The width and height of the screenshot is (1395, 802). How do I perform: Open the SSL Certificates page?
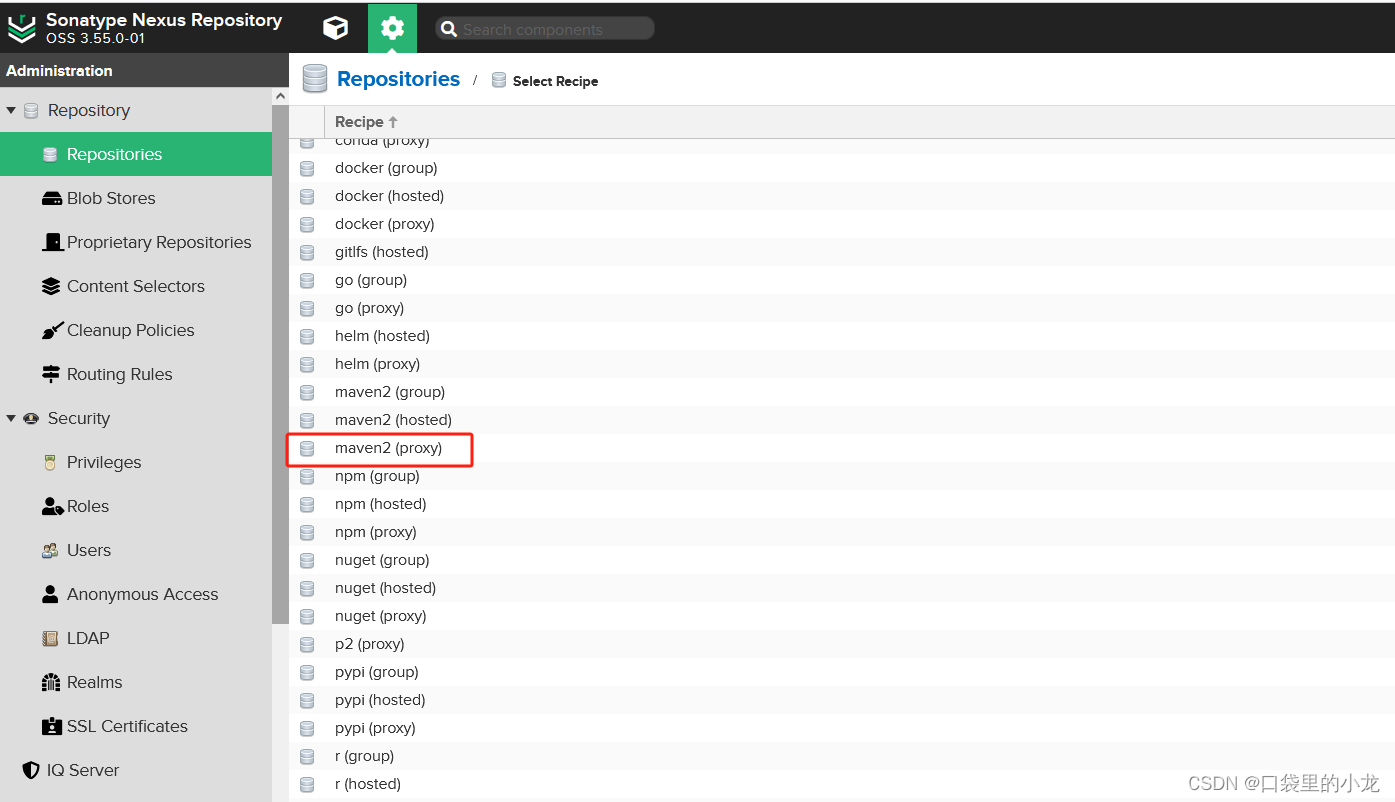[136, 726]
